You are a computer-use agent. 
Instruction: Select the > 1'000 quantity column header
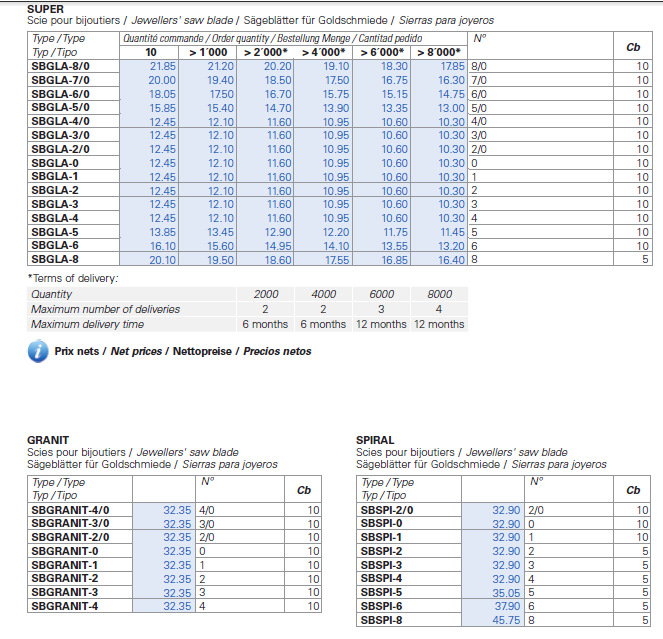208,52
